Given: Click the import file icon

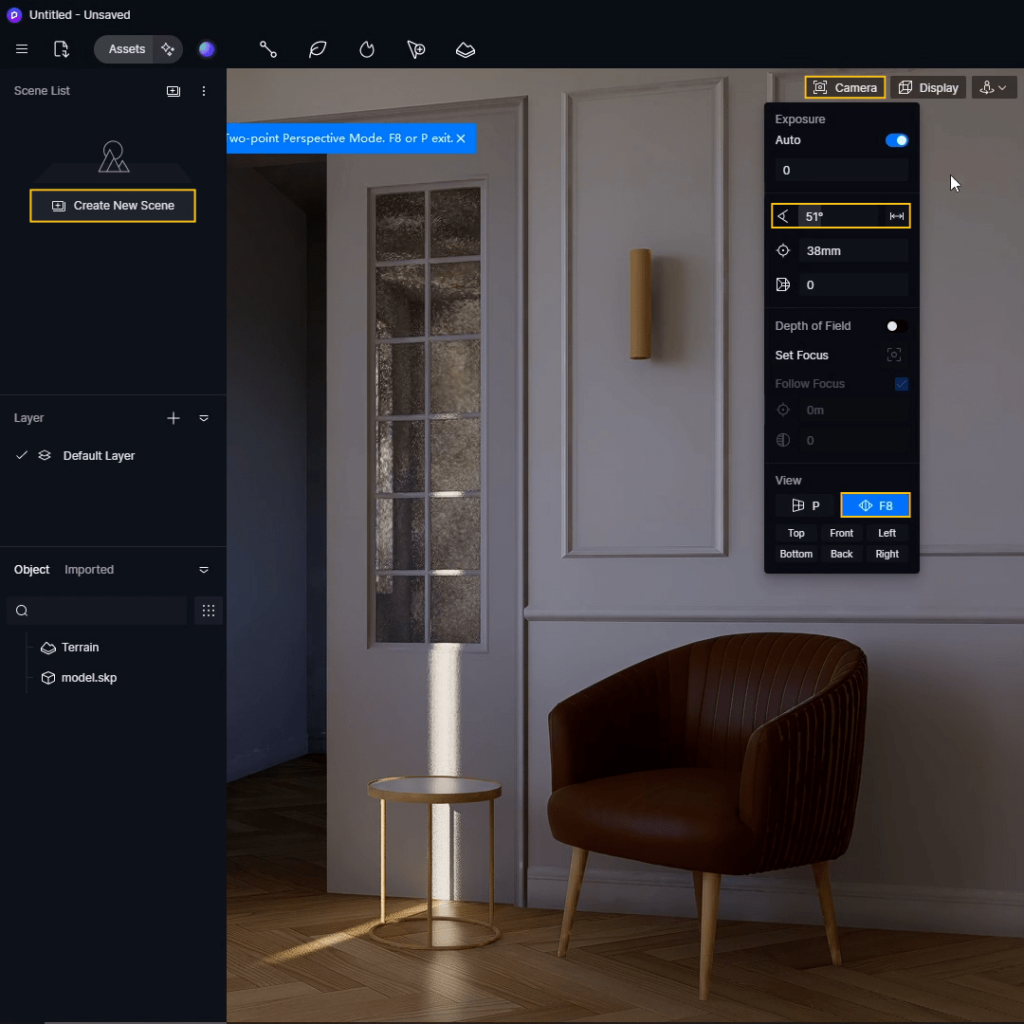Looking at the screenshot, I should click(x=61, y=48).
